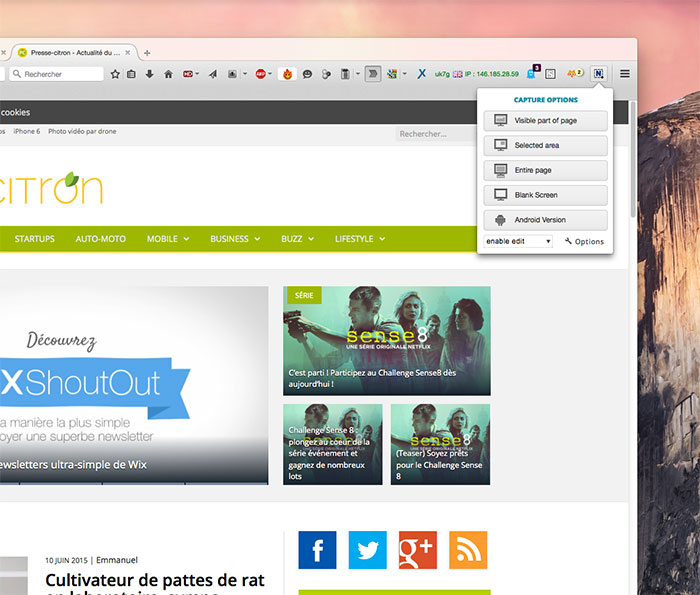Click the SÉRIE category tag

point(304,295)
